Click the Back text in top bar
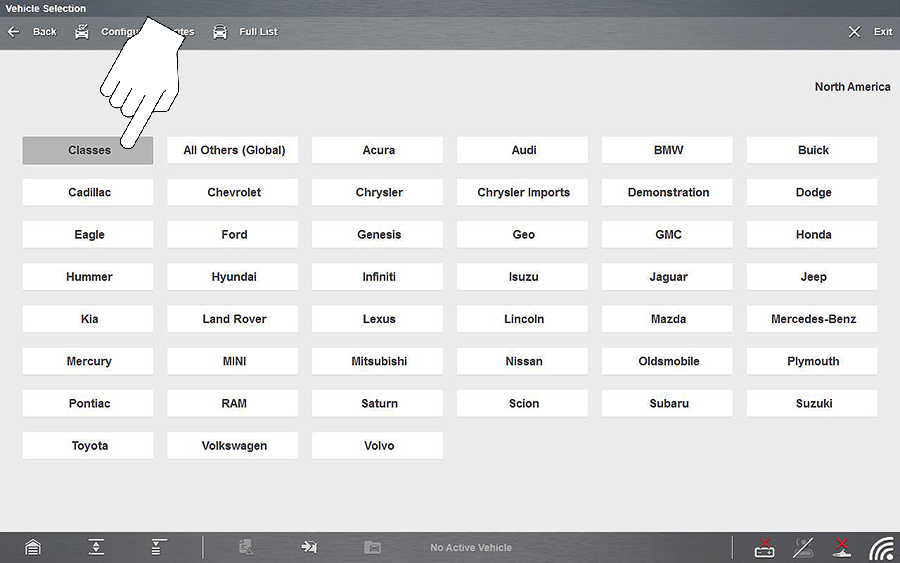 coord(44,32)
